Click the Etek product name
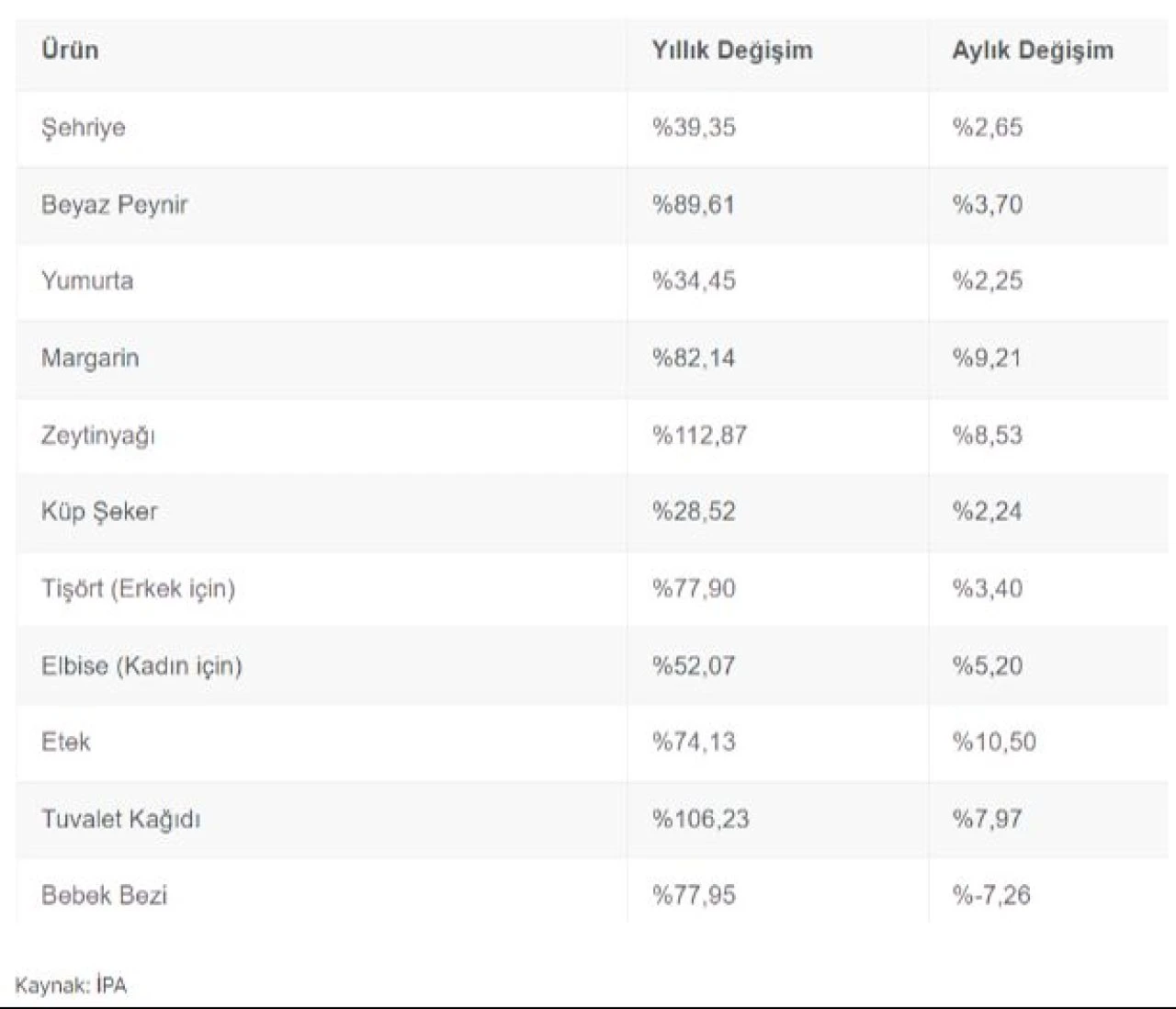 [x=66, y=742]
